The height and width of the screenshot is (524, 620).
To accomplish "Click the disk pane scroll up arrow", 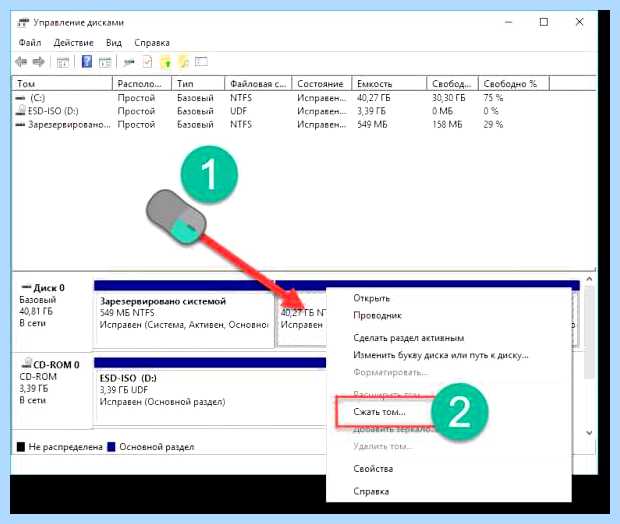I will click(x=589, y=279).
